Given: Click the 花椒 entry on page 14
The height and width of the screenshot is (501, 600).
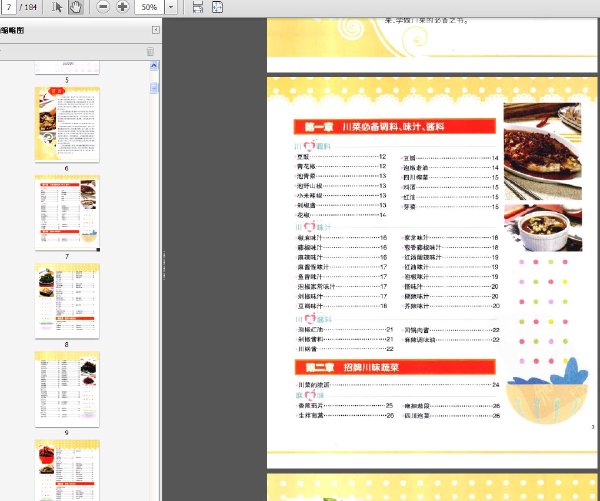Looking at the screenshot, I should tap(342, 215).
